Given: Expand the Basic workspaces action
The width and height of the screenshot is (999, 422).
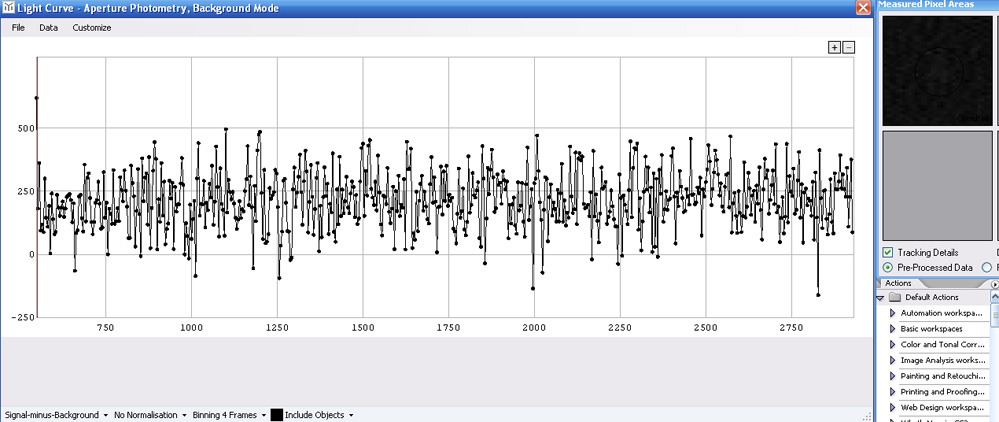Looking at the screenshot, I should [893, 329].
